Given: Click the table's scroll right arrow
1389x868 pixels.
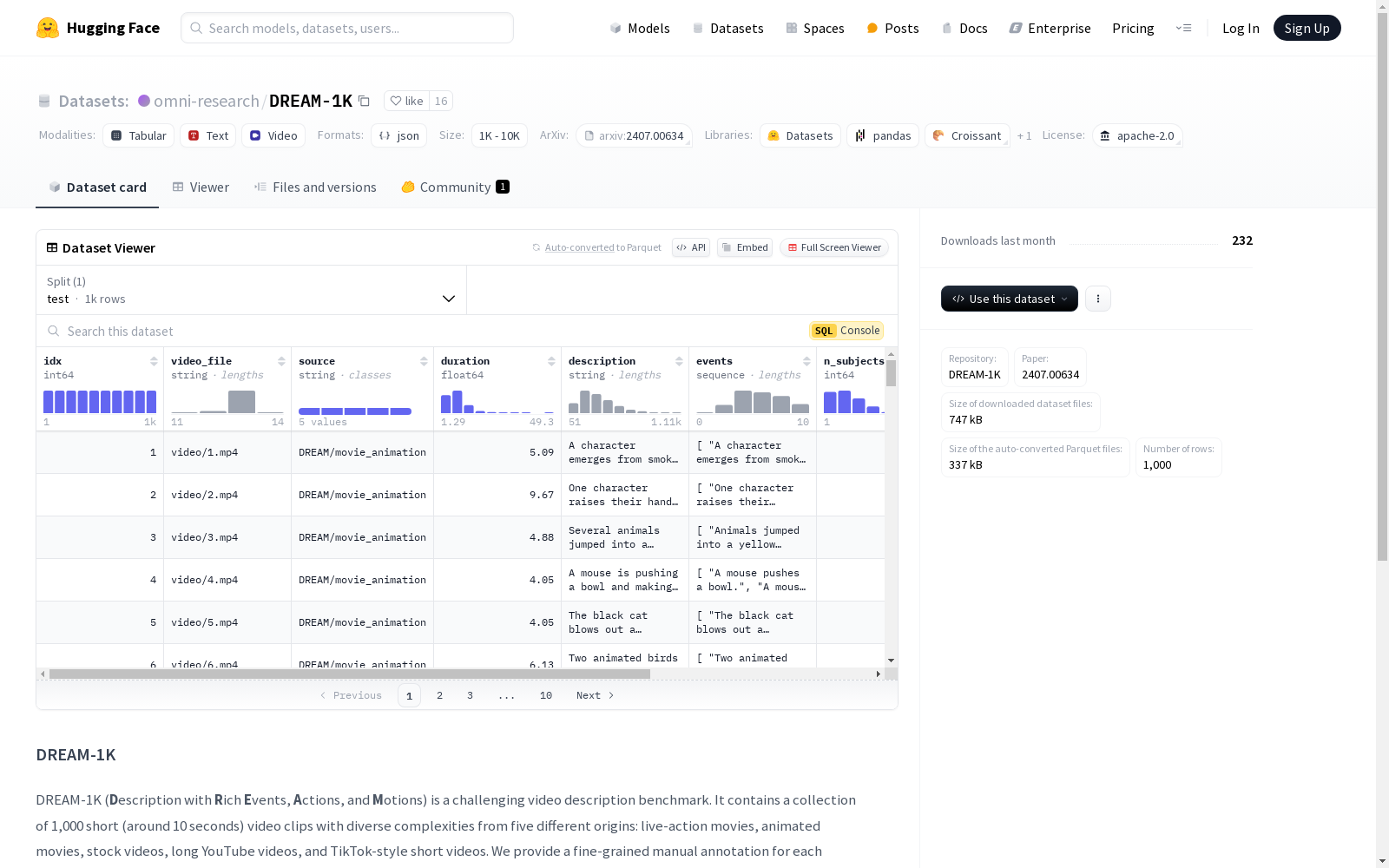Looking at the screenshot, I should point(879,674).
